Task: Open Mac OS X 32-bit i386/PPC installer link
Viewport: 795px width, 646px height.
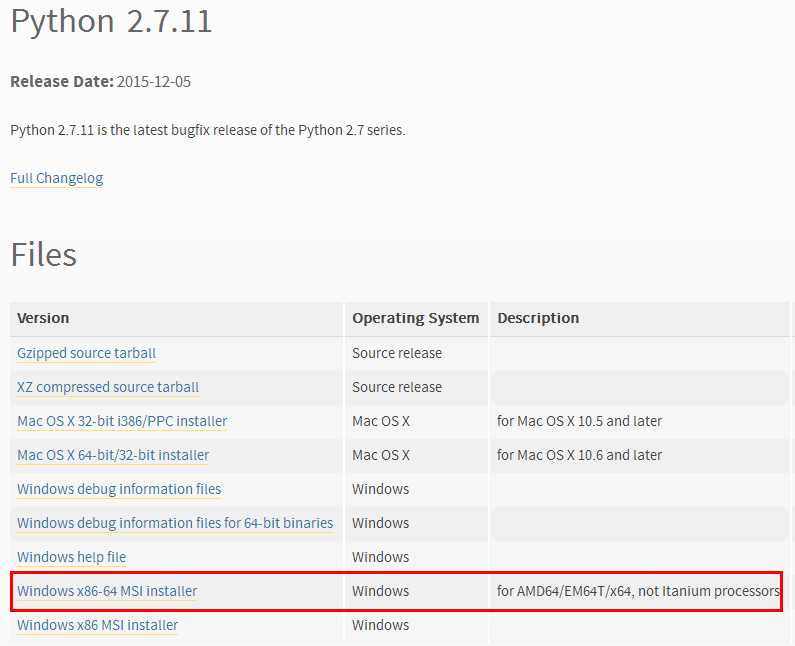Action: point(122,421)
